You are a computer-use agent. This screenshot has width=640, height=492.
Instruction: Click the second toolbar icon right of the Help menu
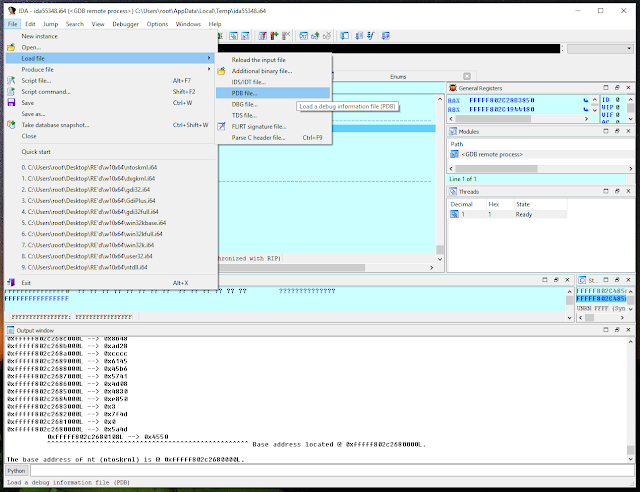[245, 36]
